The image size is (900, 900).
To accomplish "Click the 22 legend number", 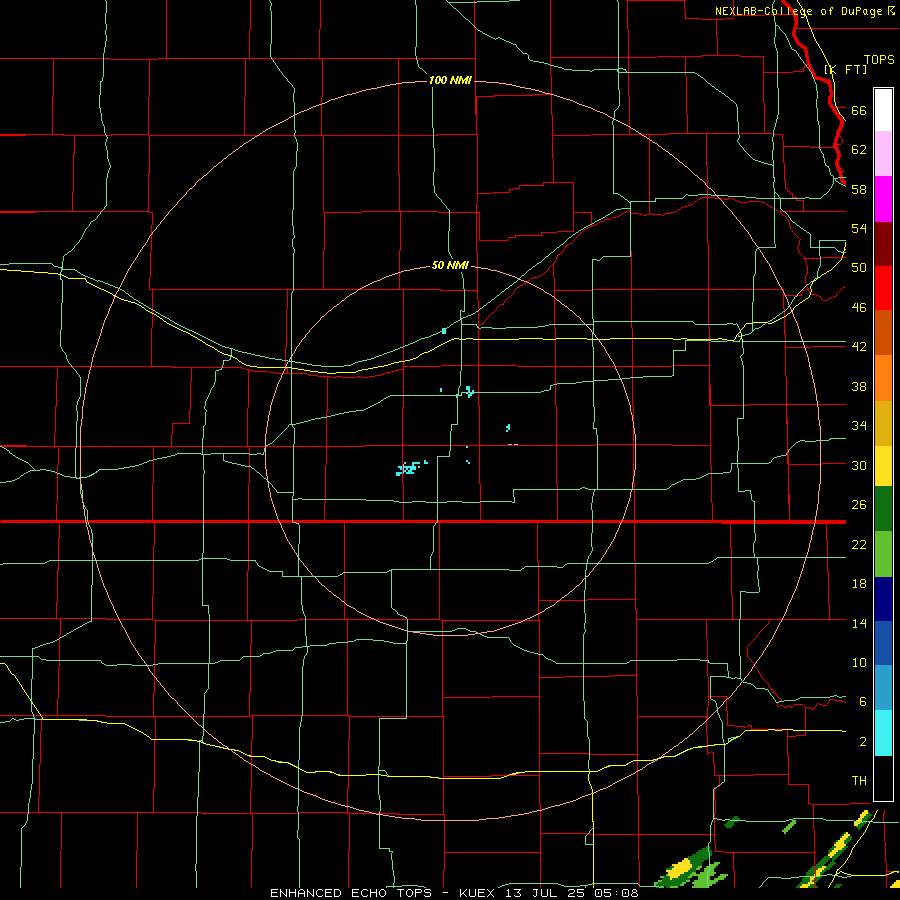I will click(x=859, y=545).
